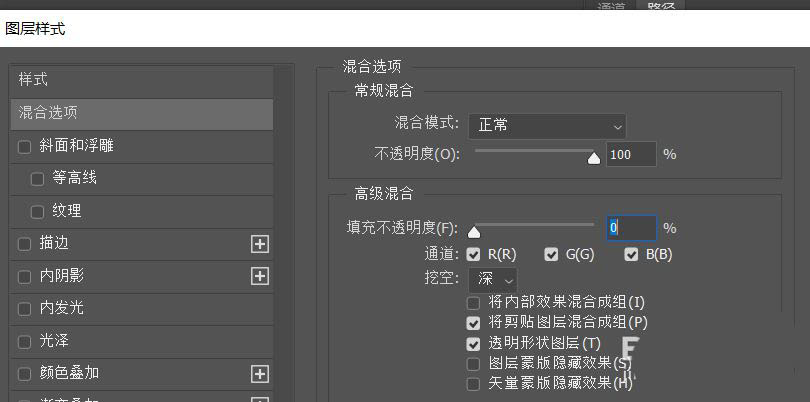Viewport: 810px width, 402px height.
Task: Click the 图层样式 dialog title
Action: tap(35, 28)
